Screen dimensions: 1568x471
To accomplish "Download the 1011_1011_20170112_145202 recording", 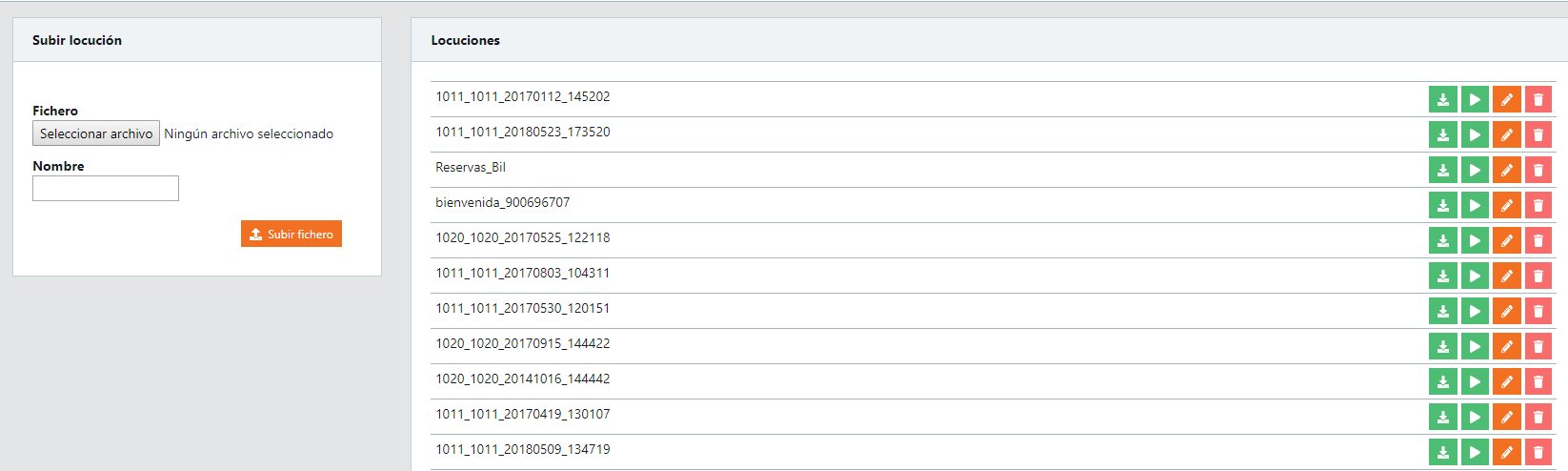I will (x=1443, y=99).
